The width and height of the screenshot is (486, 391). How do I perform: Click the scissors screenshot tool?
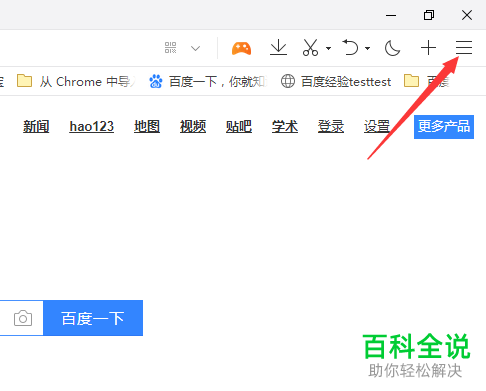tap(310, 47)
